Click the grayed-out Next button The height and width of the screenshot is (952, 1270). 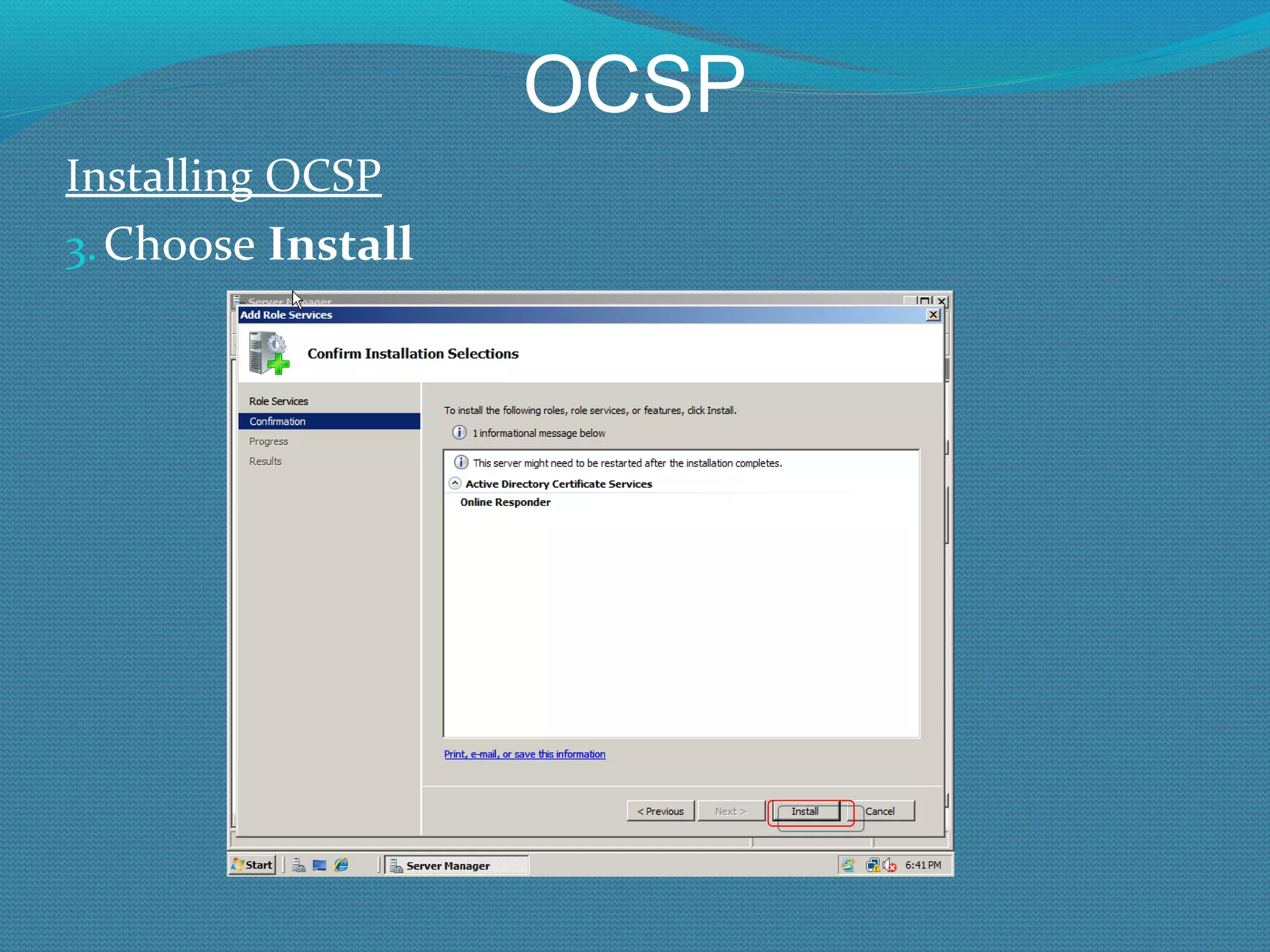coord(731,811)
